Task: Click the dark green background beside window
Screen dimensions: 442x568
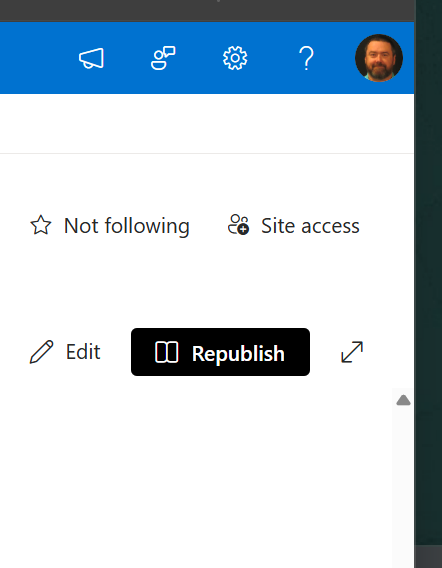Action: (429, 272)
